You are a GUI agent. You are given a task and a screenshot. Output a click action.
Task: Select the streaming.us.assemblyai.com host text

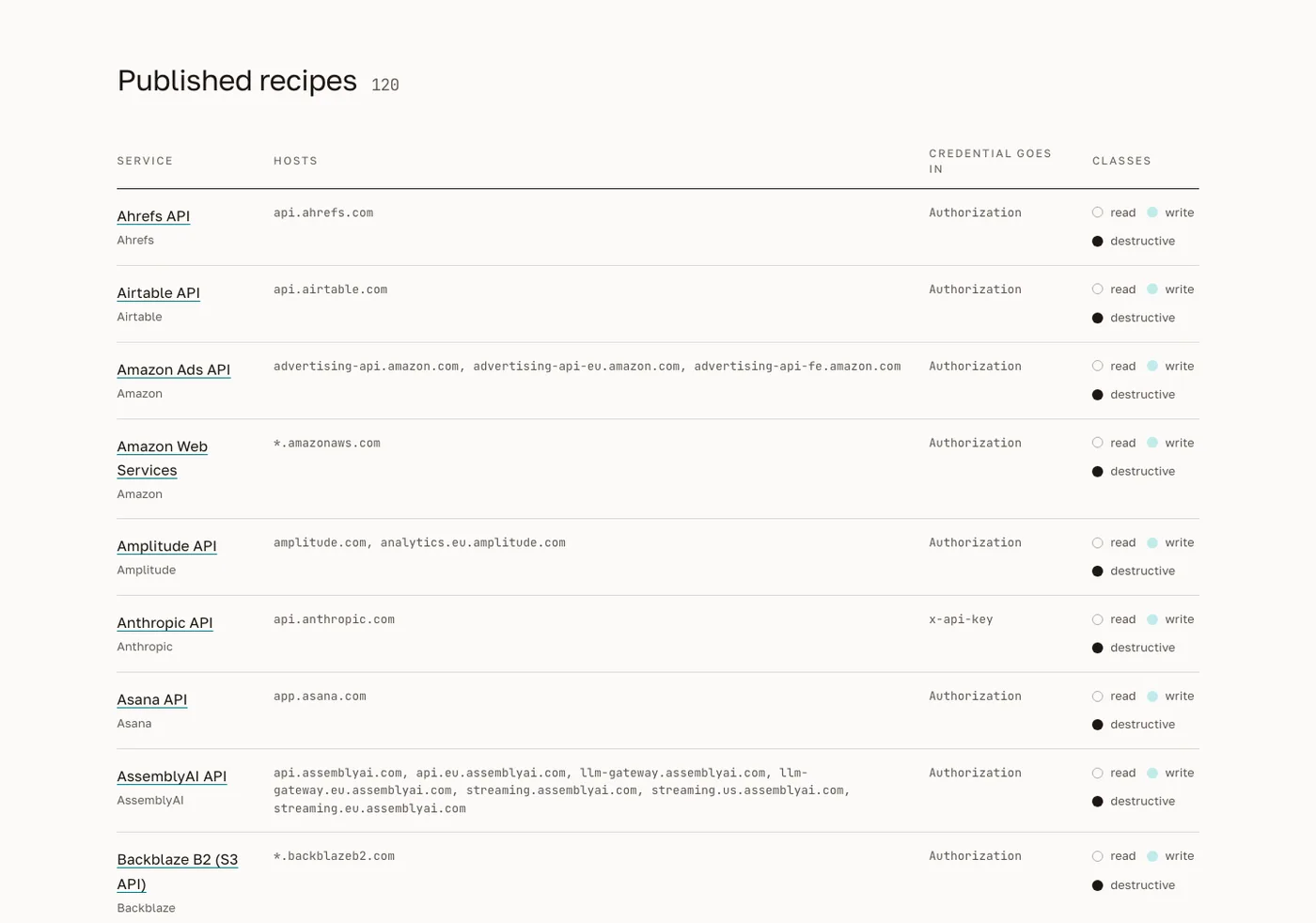(747, 790)
